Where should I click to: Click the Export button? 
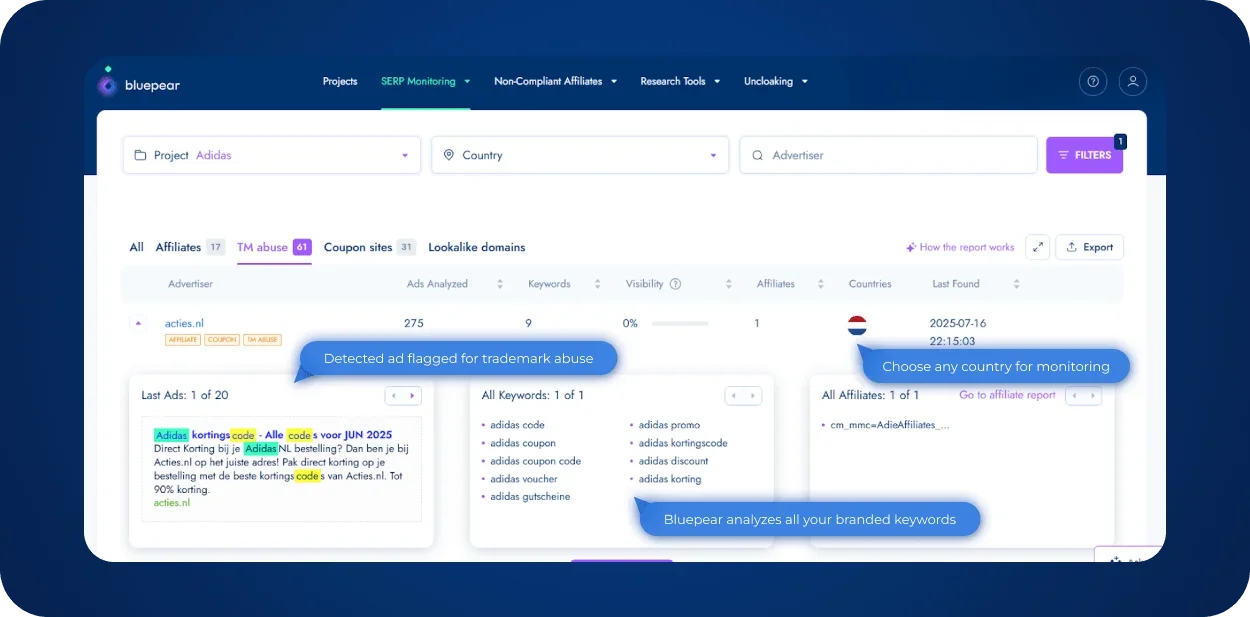tap(1089, 247)
